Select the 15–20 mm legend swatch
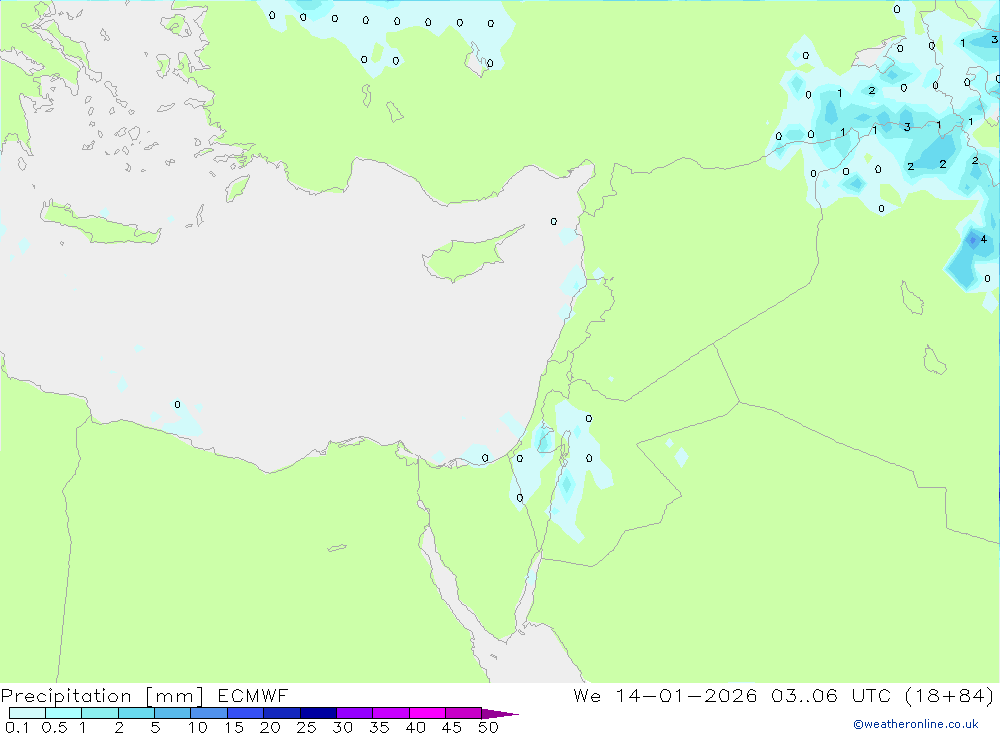 point(246,713)
